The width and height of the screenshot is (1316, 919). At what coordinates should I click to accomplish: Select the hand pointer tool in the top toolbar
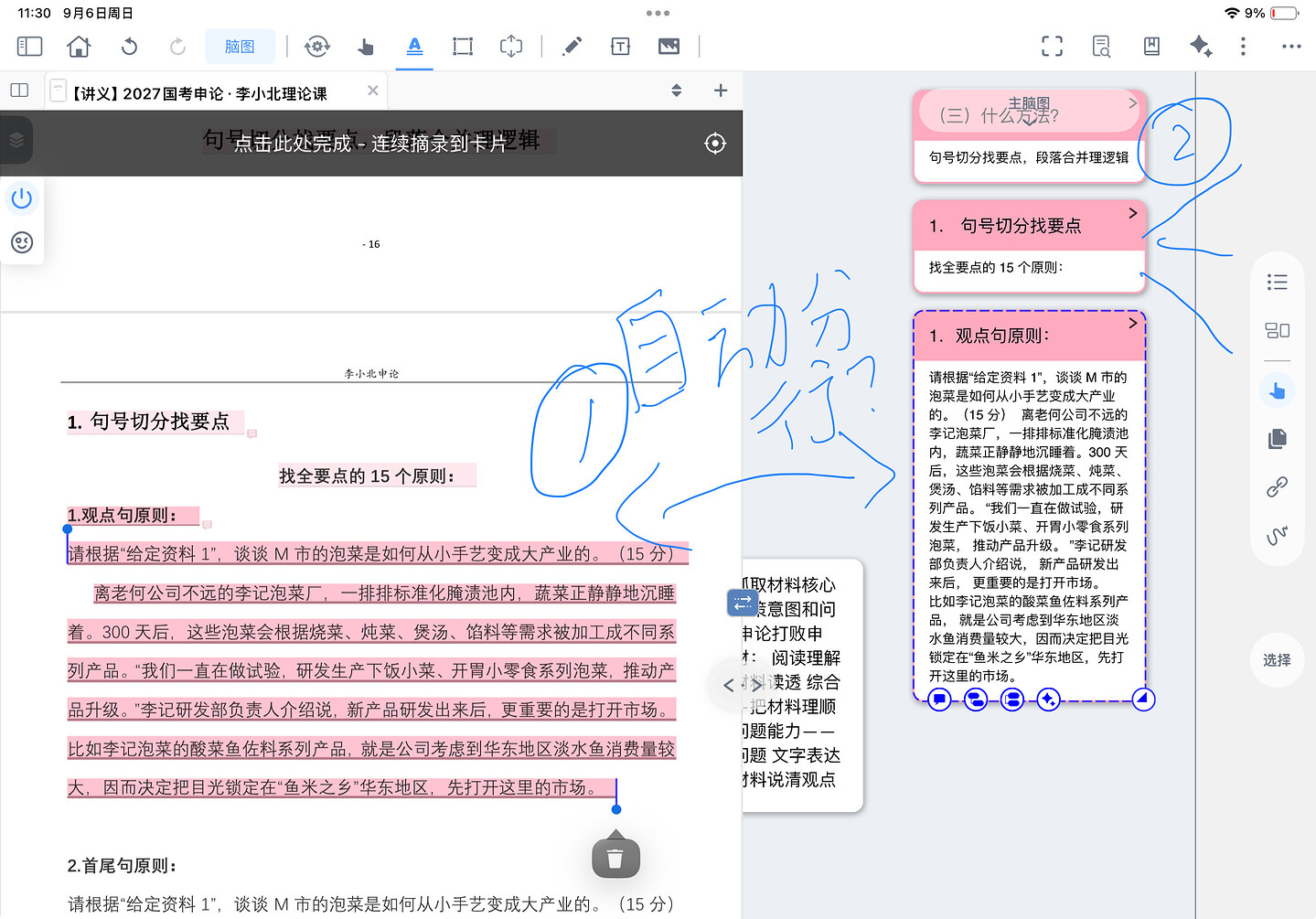click(x=366, y=46)
